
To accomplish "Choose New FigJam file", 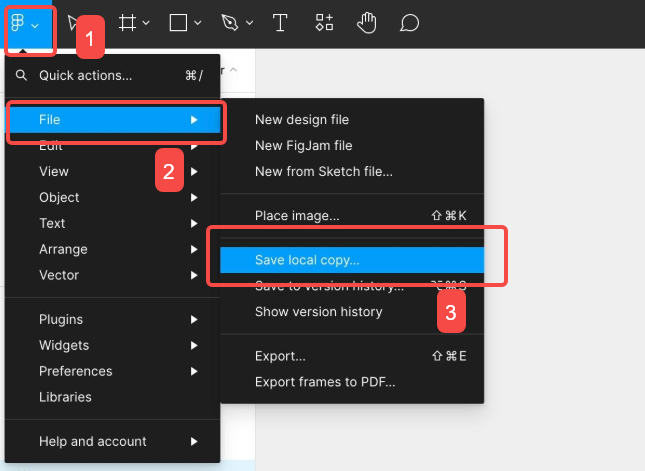I will [x=352, y=146].
